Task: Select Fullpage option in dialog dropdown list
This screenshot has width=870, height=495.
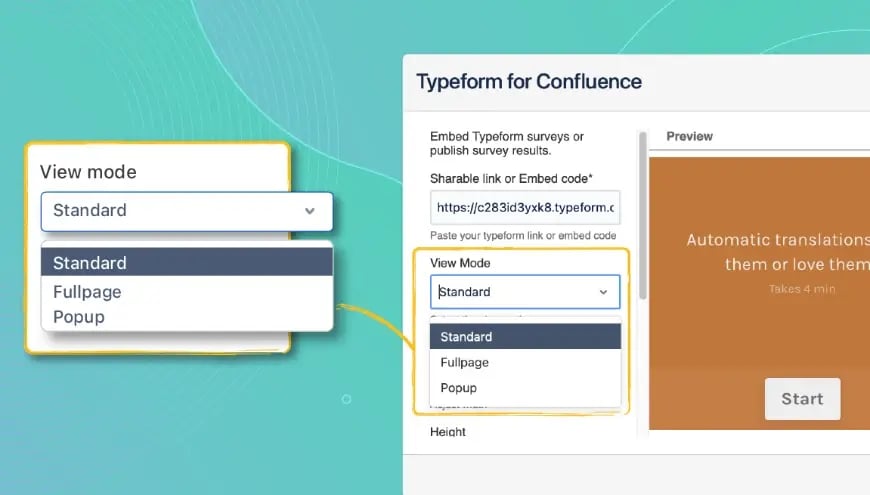Action: pyautogui.click(x=525, y=362)
